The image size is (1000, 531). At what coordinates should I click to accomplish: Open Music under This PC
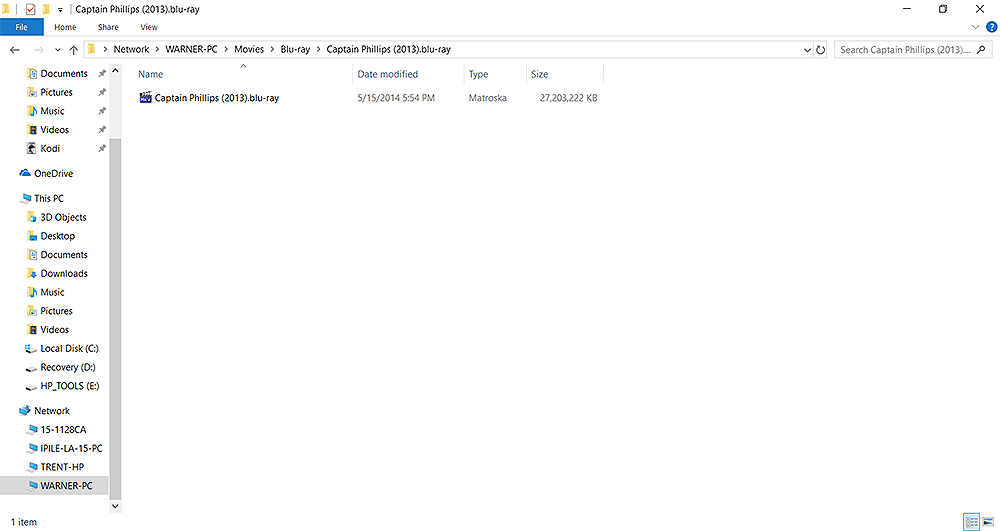pyautogui.click(x=52, y=292)
